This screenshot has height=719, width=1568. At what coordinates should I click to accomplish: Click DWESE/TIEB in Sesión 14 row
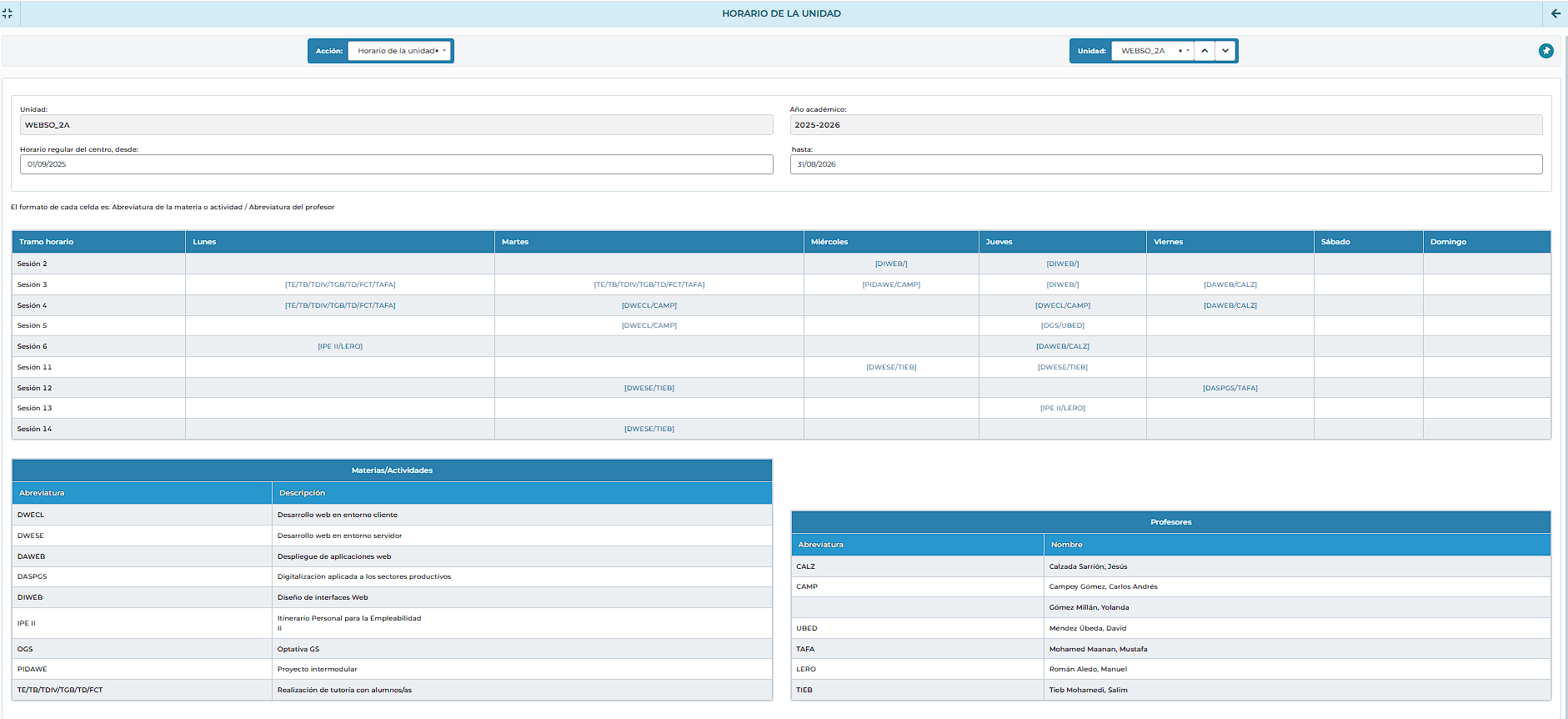coord(649,429)
